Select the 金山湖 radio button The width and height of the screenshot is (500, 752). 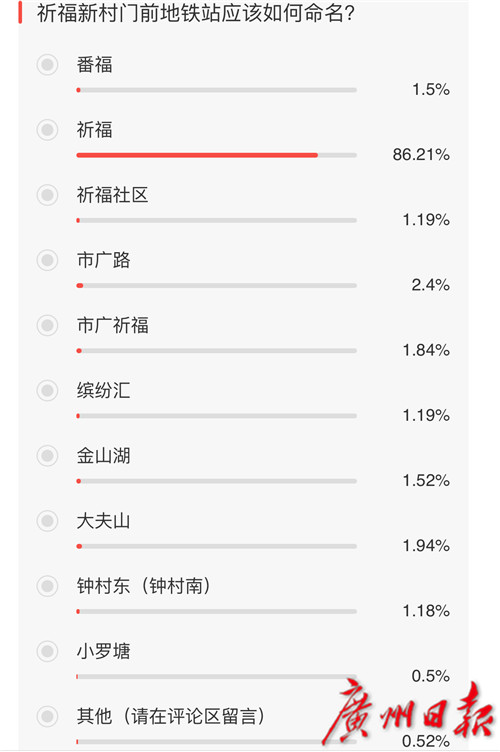[47, 456]
